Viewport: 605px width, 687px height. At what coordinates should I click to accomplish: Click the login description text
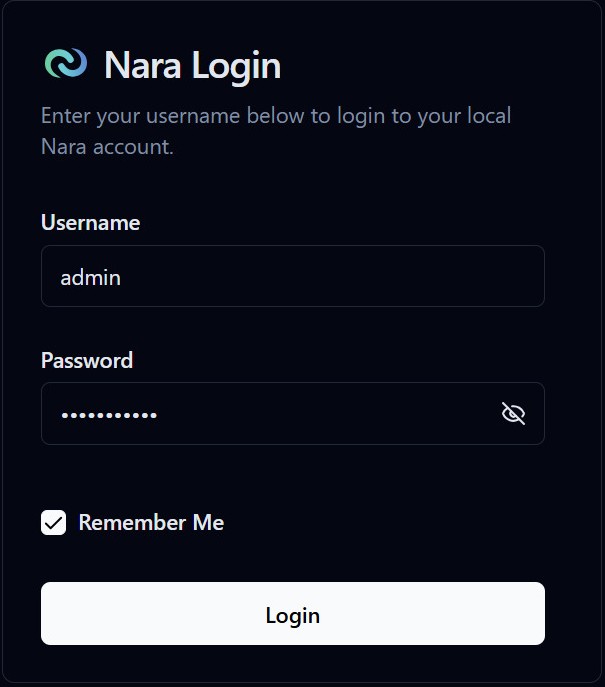coord(276,116)
